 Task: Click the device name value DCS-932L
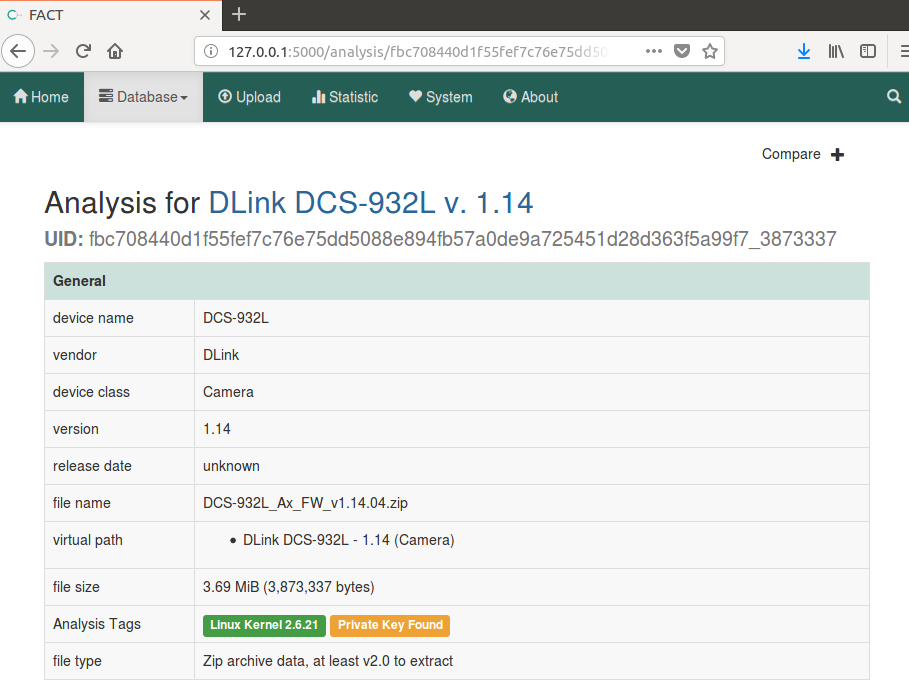[236, 318]
